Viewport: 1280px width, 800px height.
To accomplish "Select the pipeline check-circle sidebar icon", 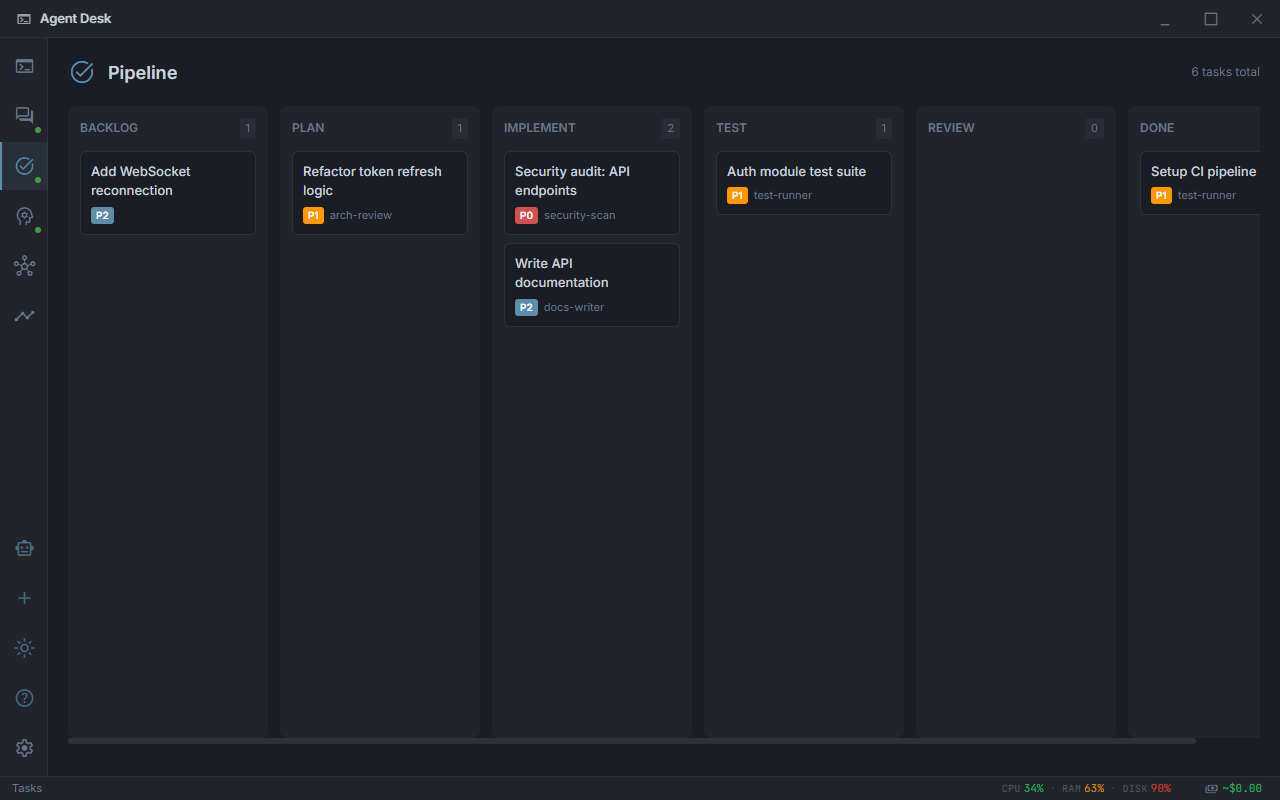I will (x=24, y=166).
